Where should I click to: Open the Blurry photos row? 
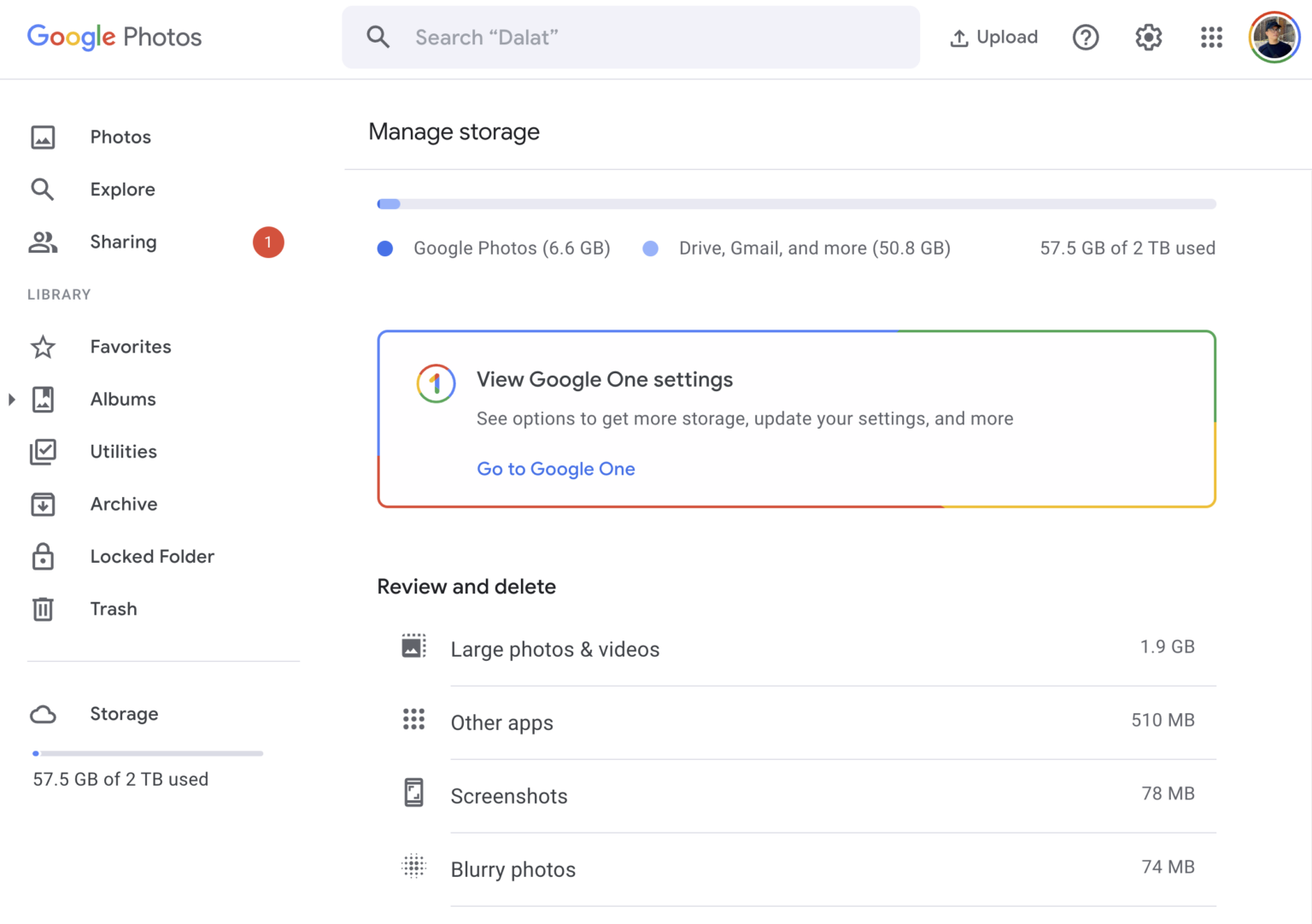pyautogui.click(x=796, y=869)
